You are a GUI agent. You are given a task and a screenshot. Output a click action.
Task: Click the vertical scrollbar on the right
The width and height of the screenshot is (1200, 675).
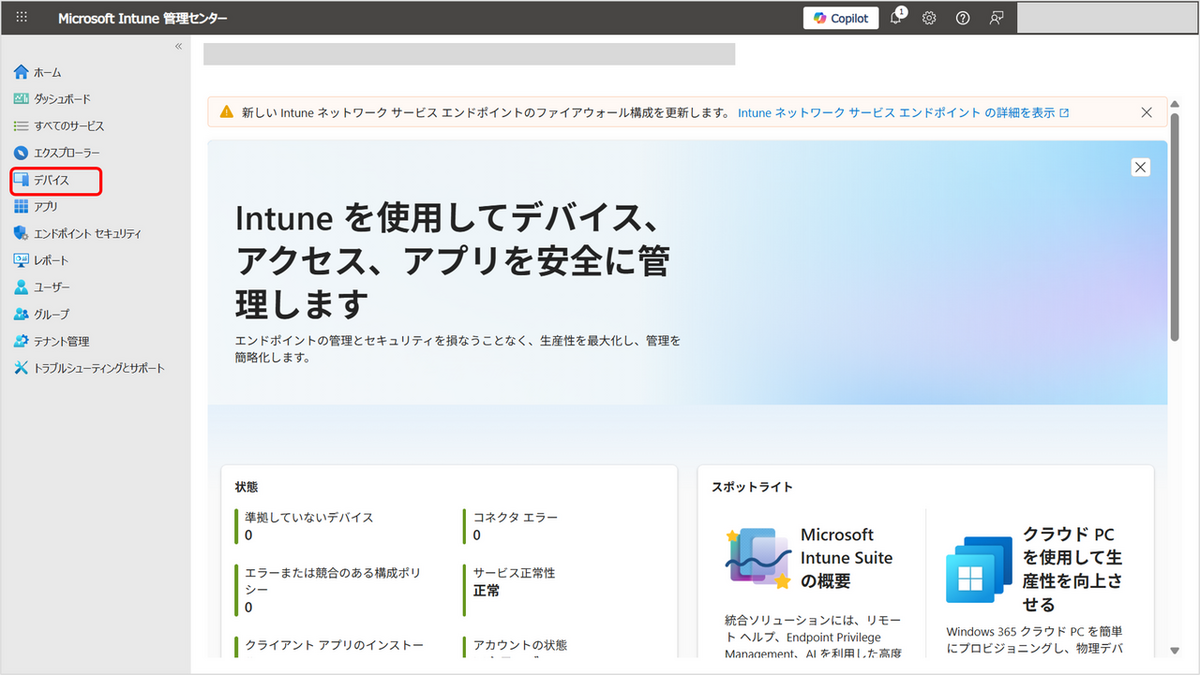coord(1175,230)
